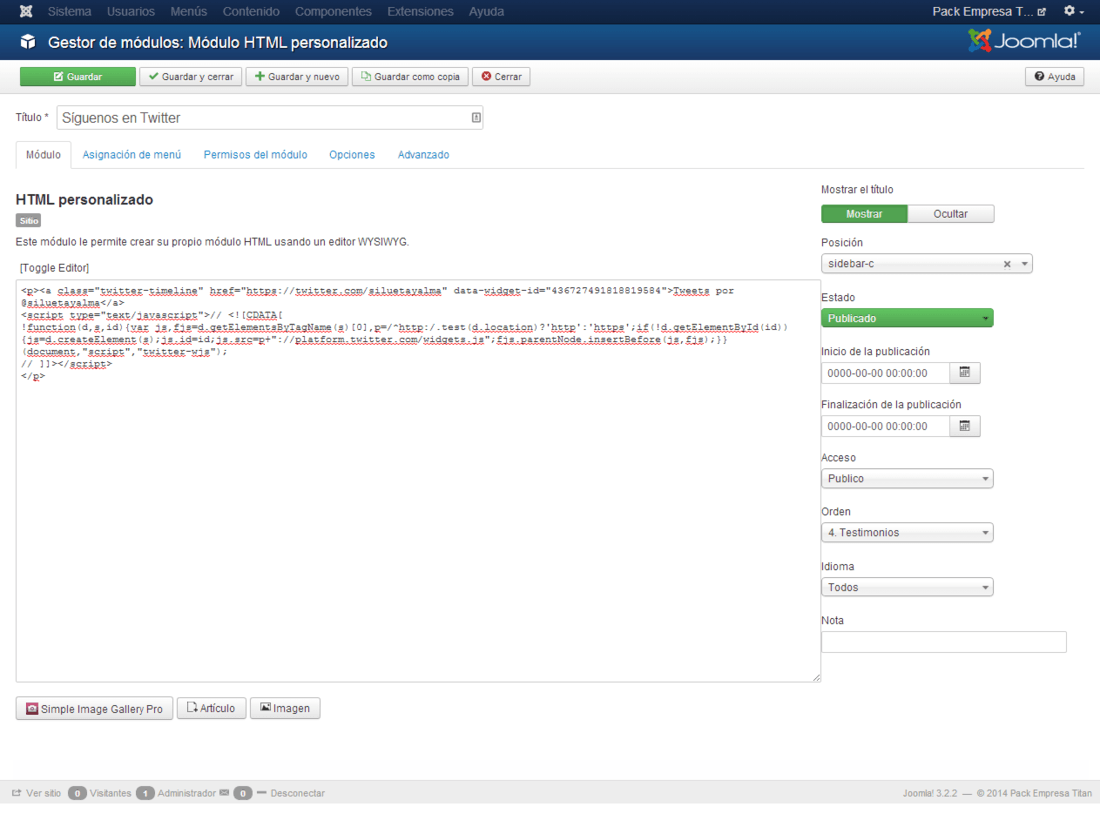The image size is (1100, 827).
Task: Click the Inicio de la publicación date field
Action: [885, 373]
